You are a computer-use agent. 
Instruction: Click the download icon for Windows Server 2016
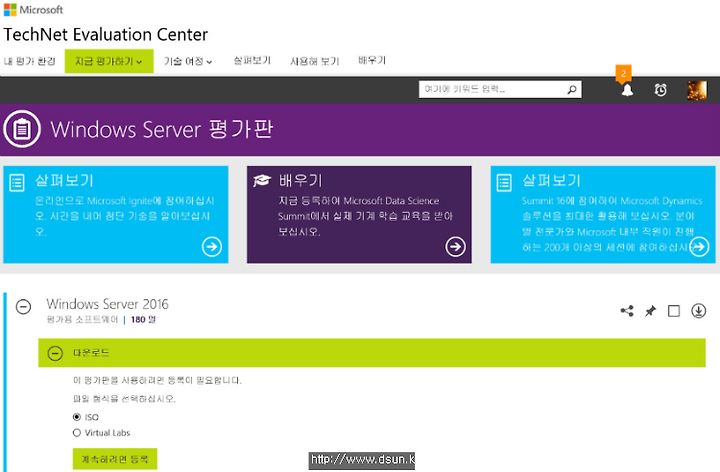[698, 311]
